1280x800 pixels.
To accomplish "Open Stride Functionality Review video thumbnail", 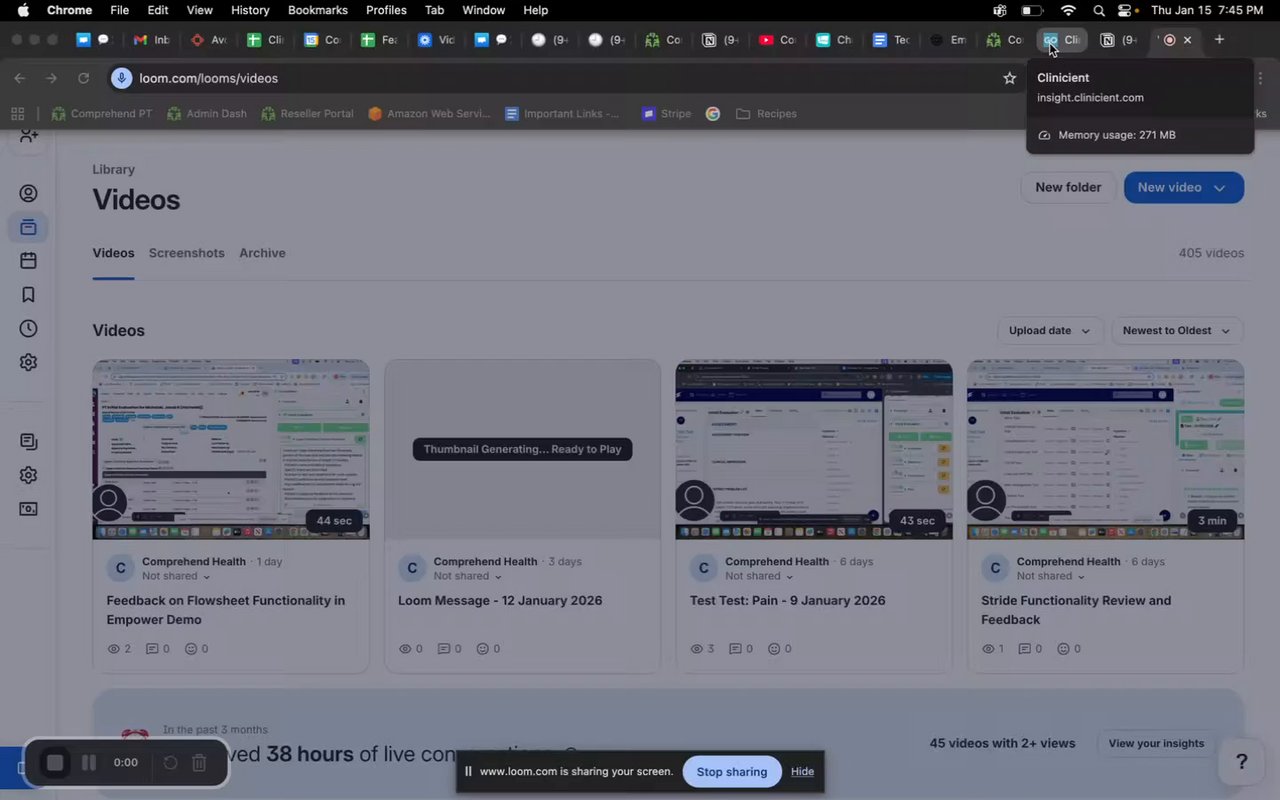I will pyautogui.click(x=1105, y=450).
